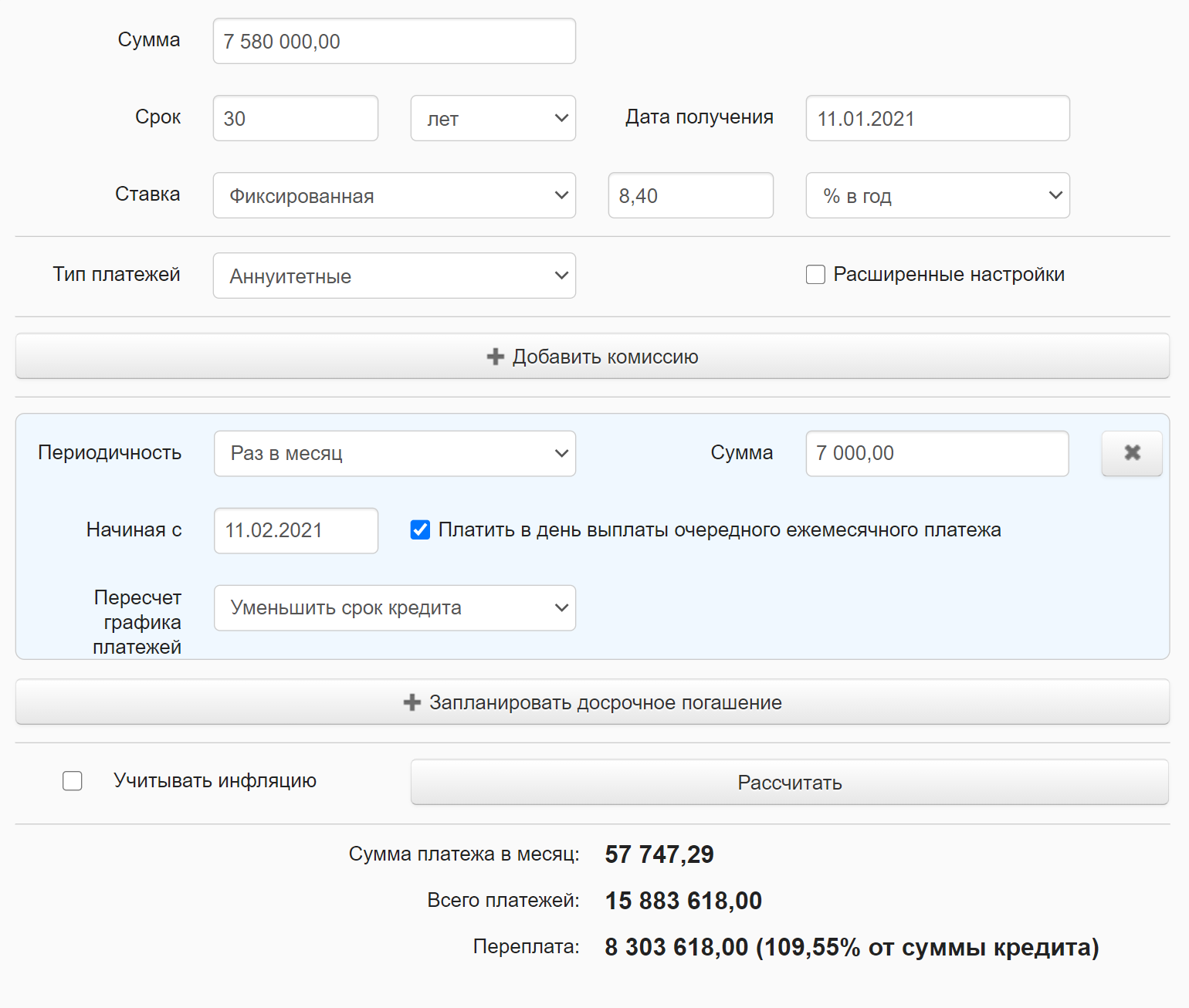This screenshot has height=1008, width=1189.
Task: Click the 'Периодичность' label
Action: click(110, 452)
